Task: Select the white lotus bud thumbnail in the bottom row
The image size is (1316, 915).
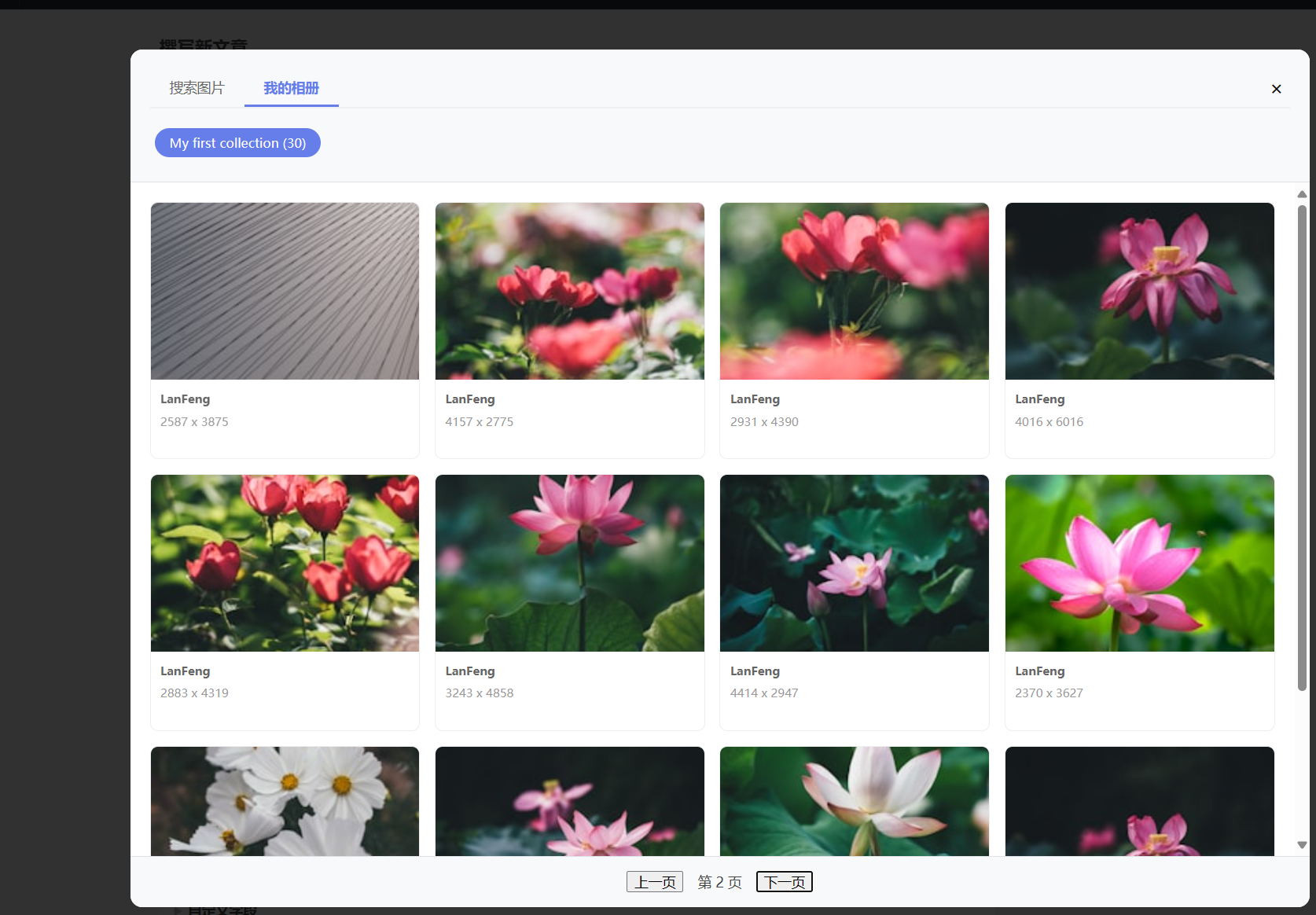Action: (854, 802)
